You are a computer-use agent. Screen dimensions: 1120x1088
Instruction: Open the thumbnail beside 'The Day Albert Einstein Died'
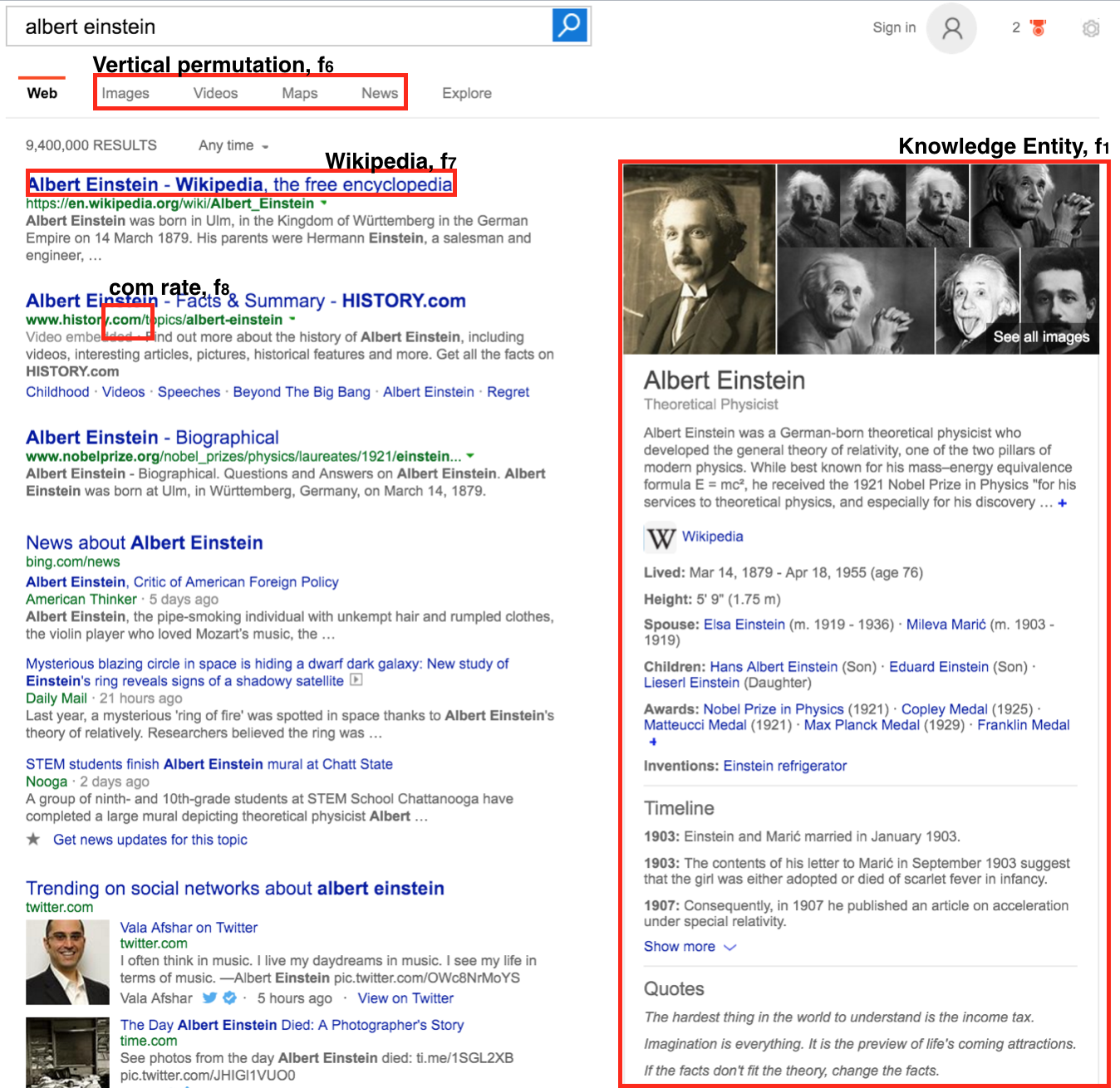(67, 1052)
